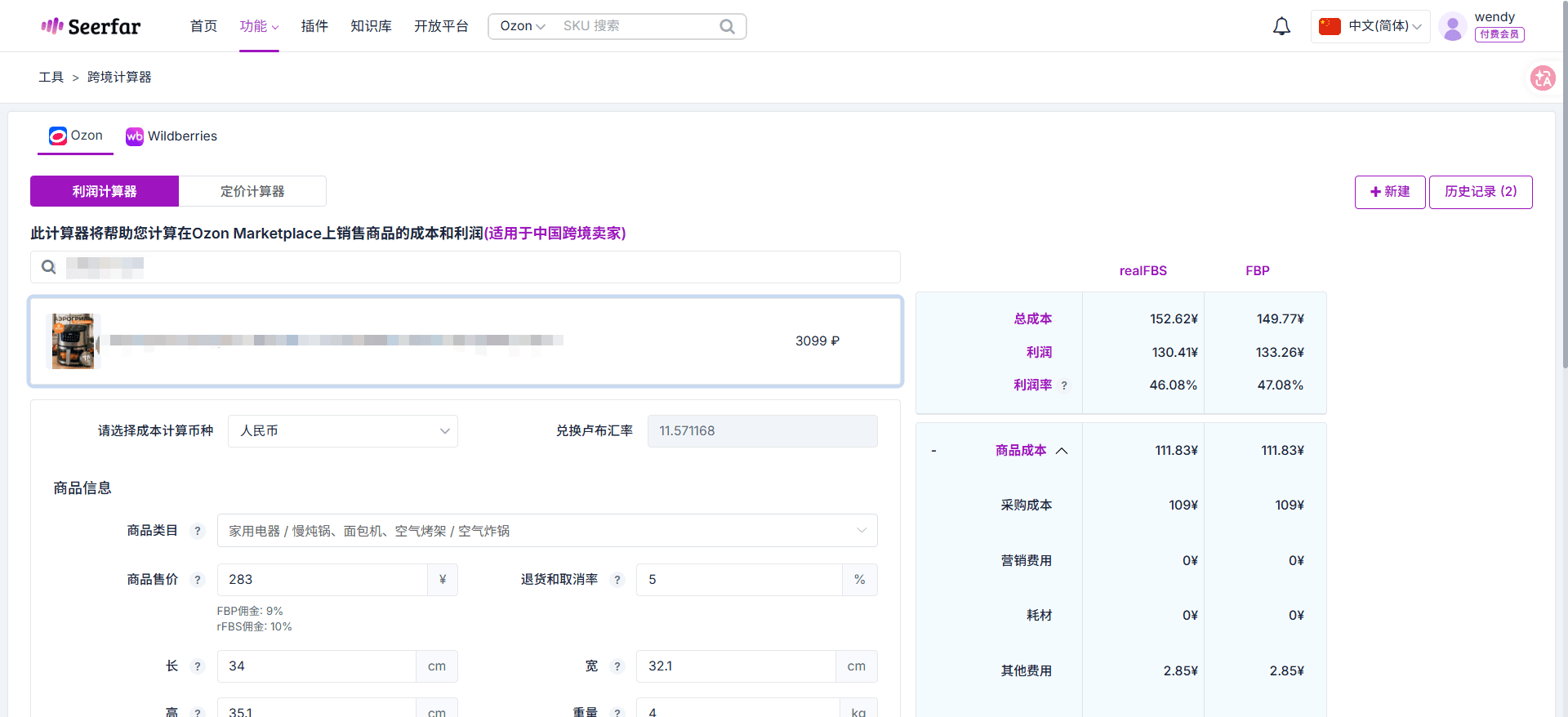This screenshot has width=1568, height=717.
Task: Show the help icon beside 商品类目
Action: tap(197, 531)
